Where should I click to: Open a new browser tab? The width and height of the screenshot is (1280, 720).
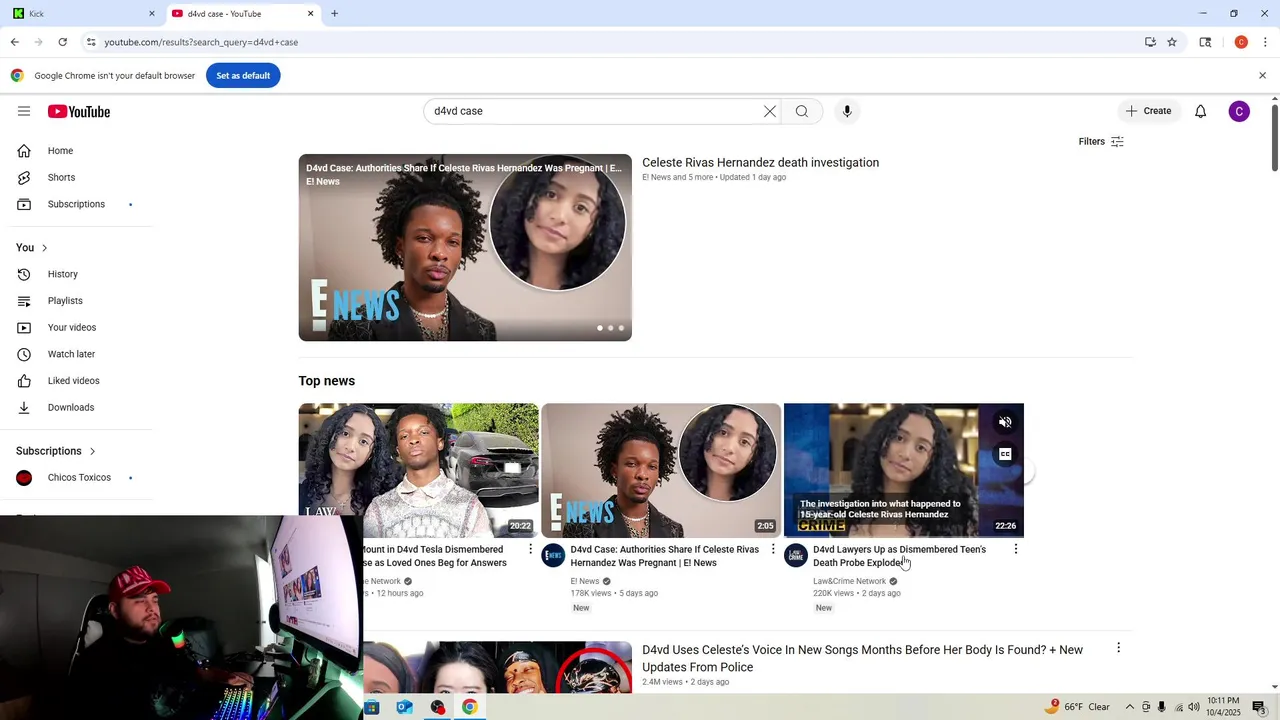(x=334, y=14)
